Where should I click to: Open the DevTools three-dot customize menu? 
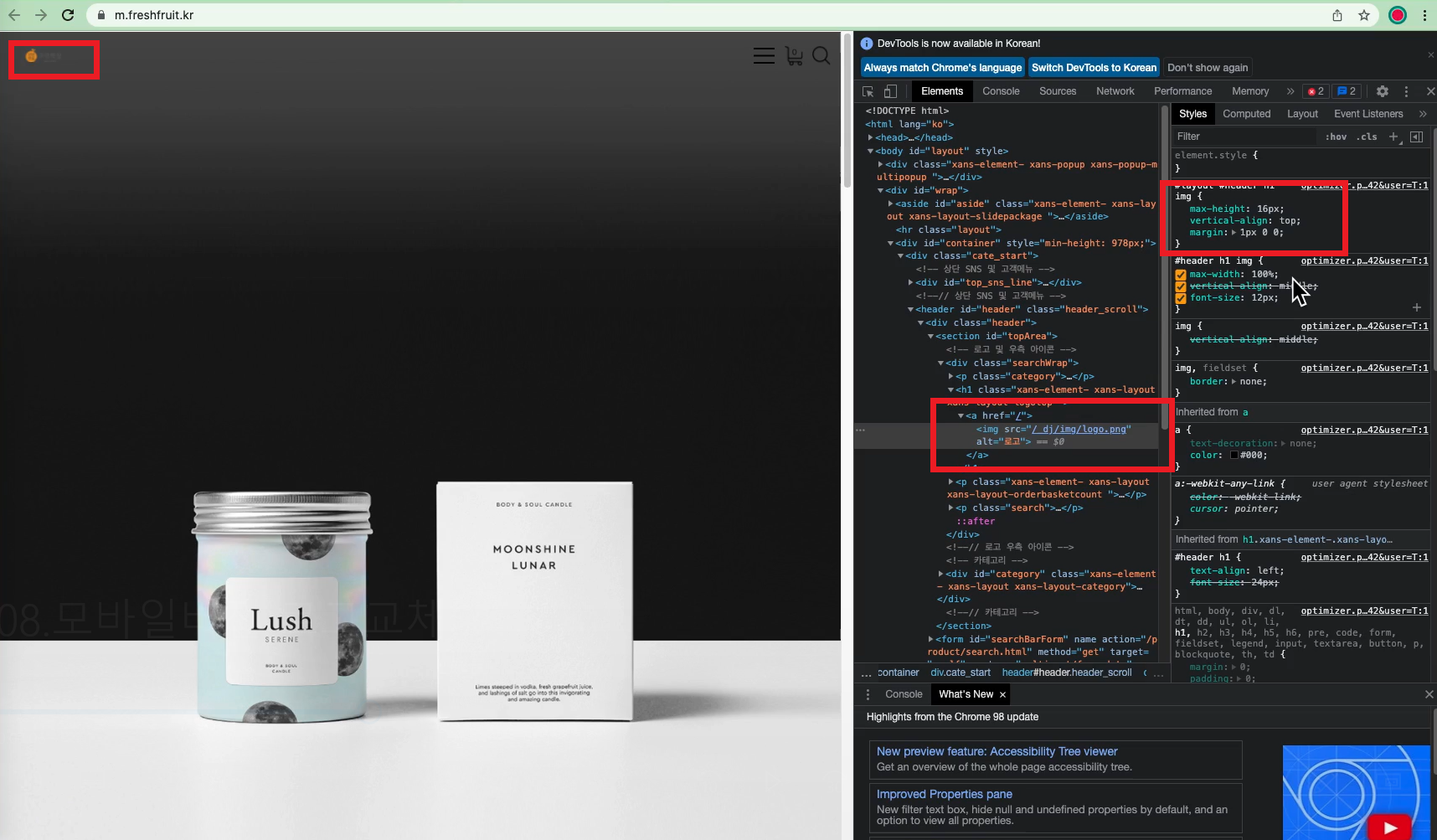pyautogui.click(x=1406, y=91)
